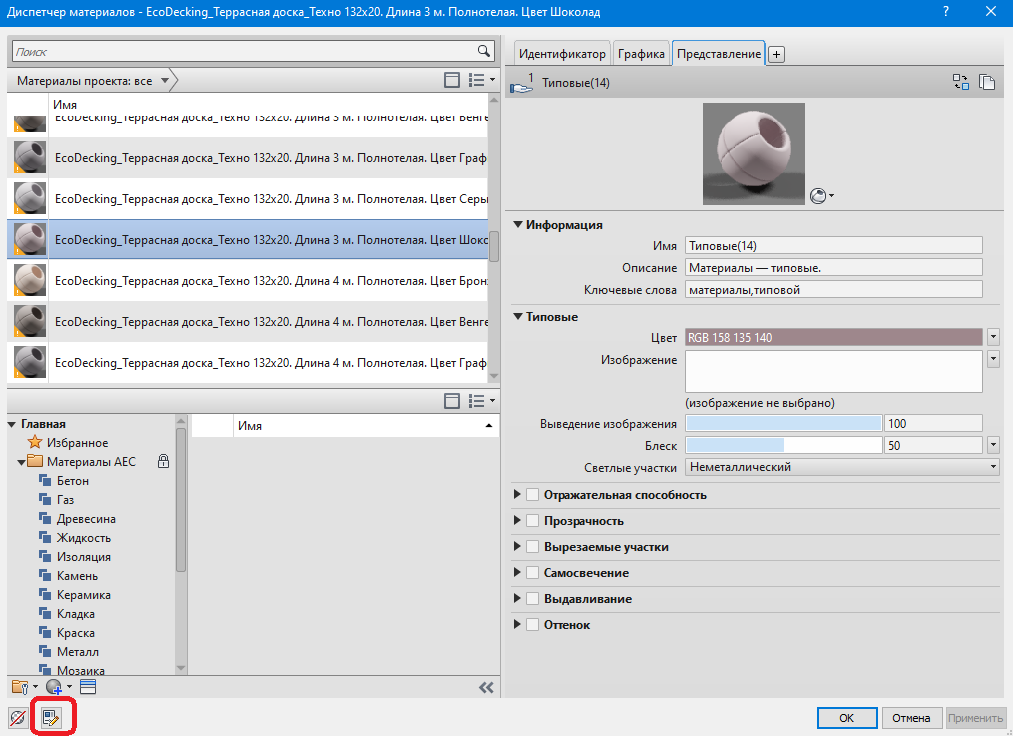Viewport: 1013px width, 736px height.
Task: Collapse the Информация section
Action: tap(517, 225)
